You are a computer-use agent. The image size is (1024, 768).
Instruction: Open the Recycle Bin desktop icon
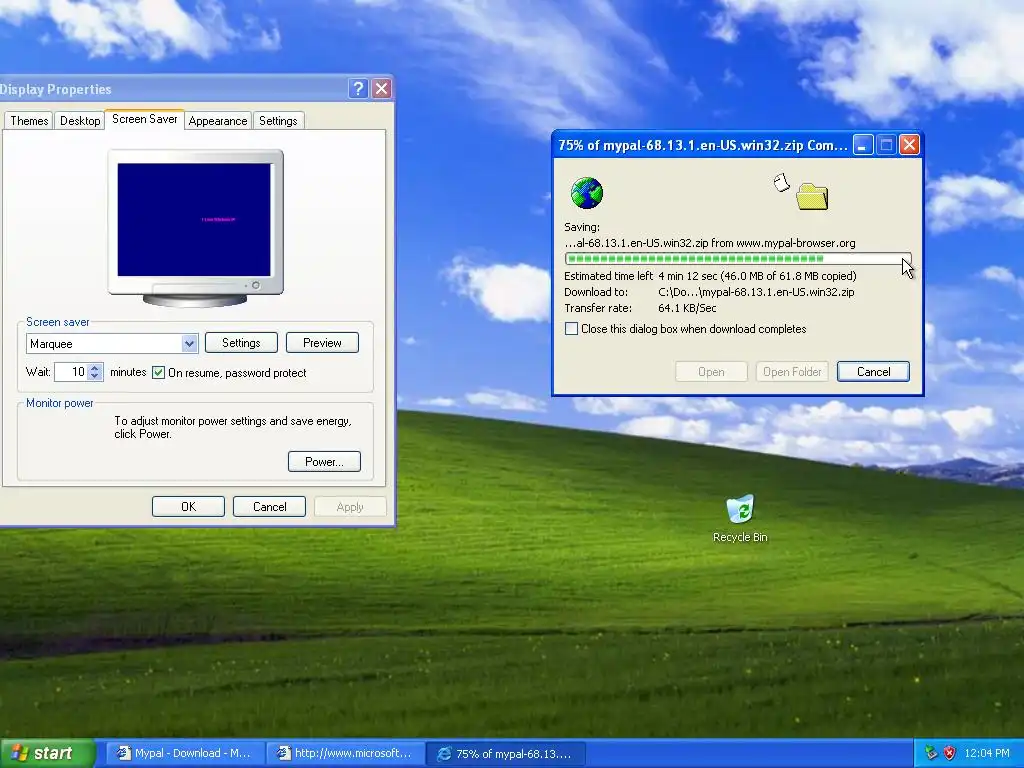[740, 519]
